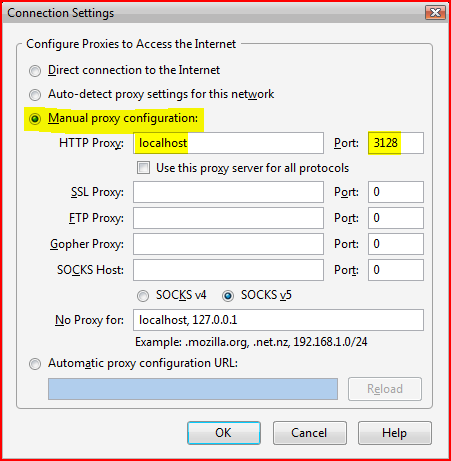451x461 pixels.
Task: Click the SSL Proxy text field
Action: (x=228, y=192)
